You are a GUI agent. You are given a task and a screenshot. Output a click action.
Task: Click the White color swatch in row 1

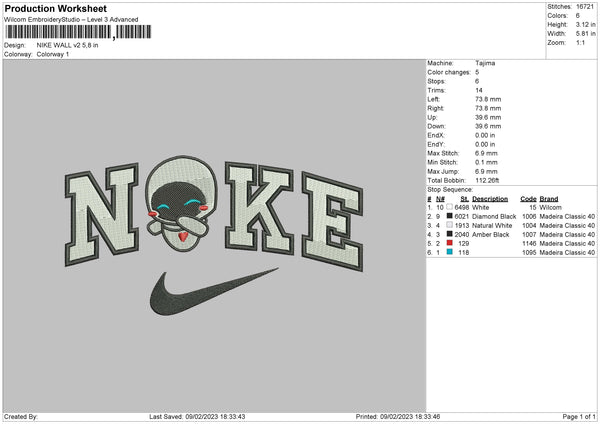pos(449,207)
